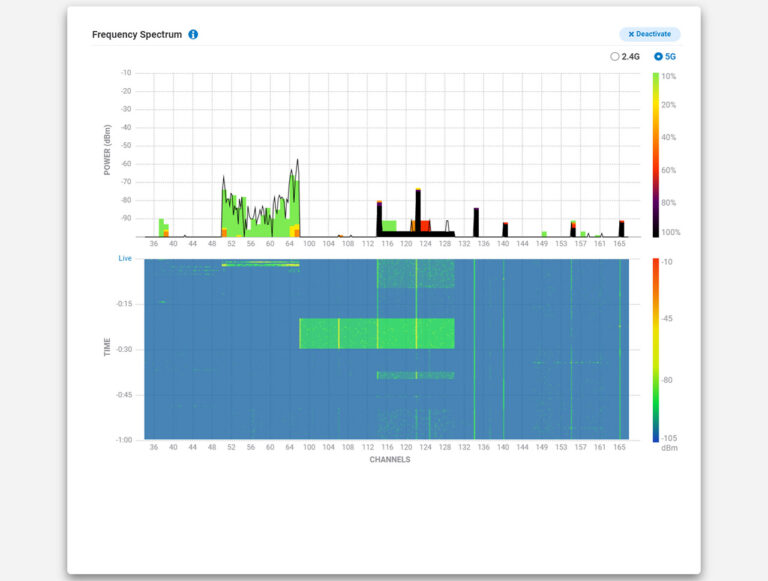Click the 100% label on utilization legend
The height and width of the screenshot is (581, 768).
[x=670, y=232]
